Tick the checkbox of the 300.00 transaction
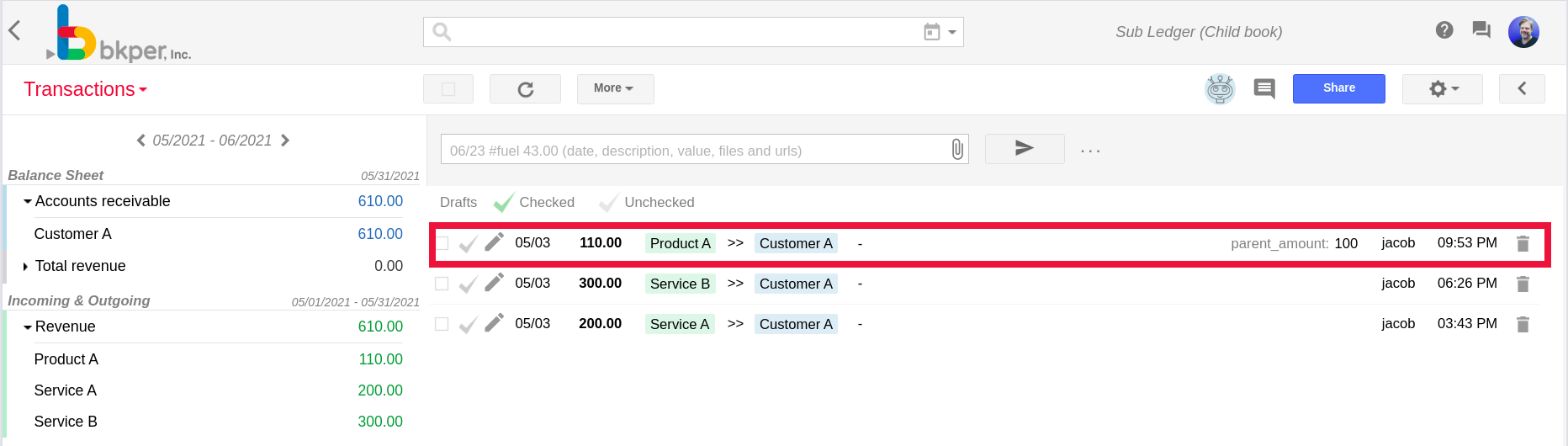This screenshot has width=1568, height=446. point(442,284)
